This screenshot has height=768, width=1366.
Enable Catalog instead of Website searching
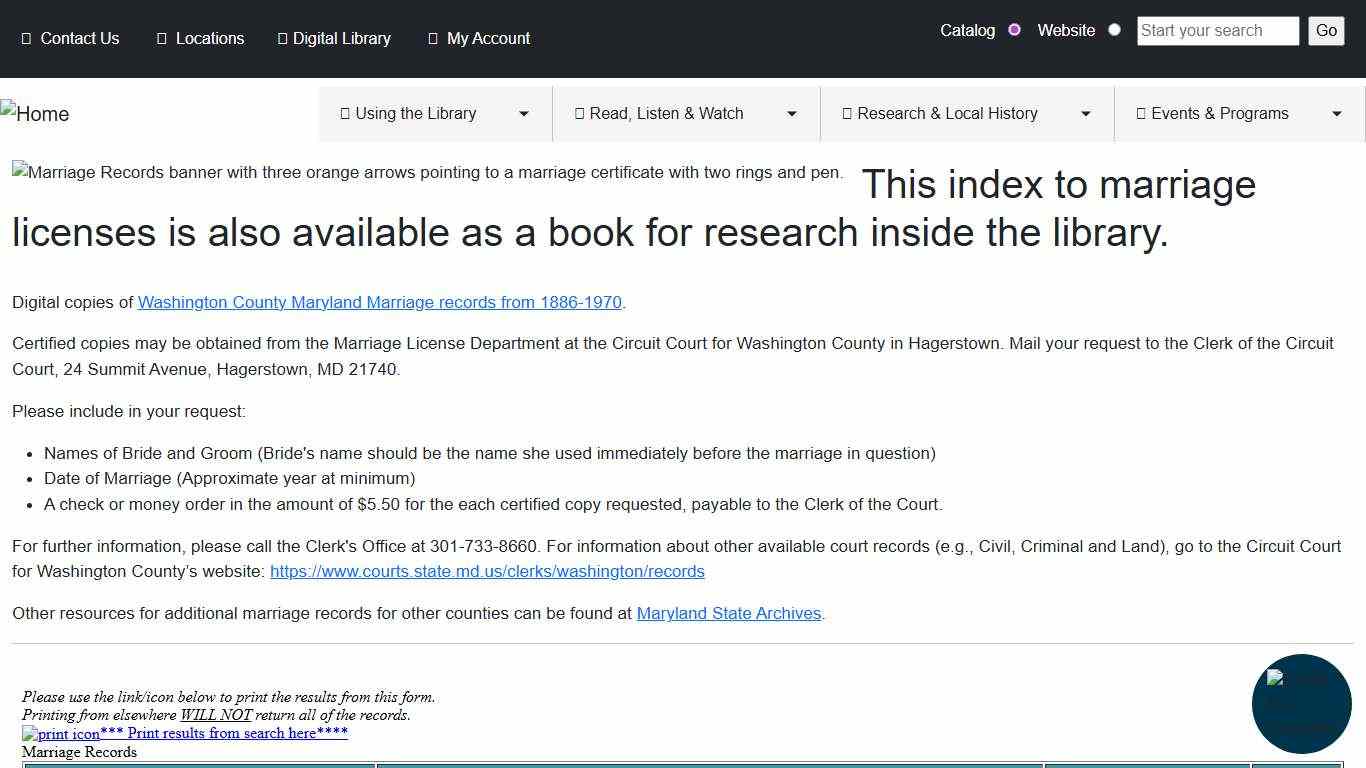click(1014, 30)
